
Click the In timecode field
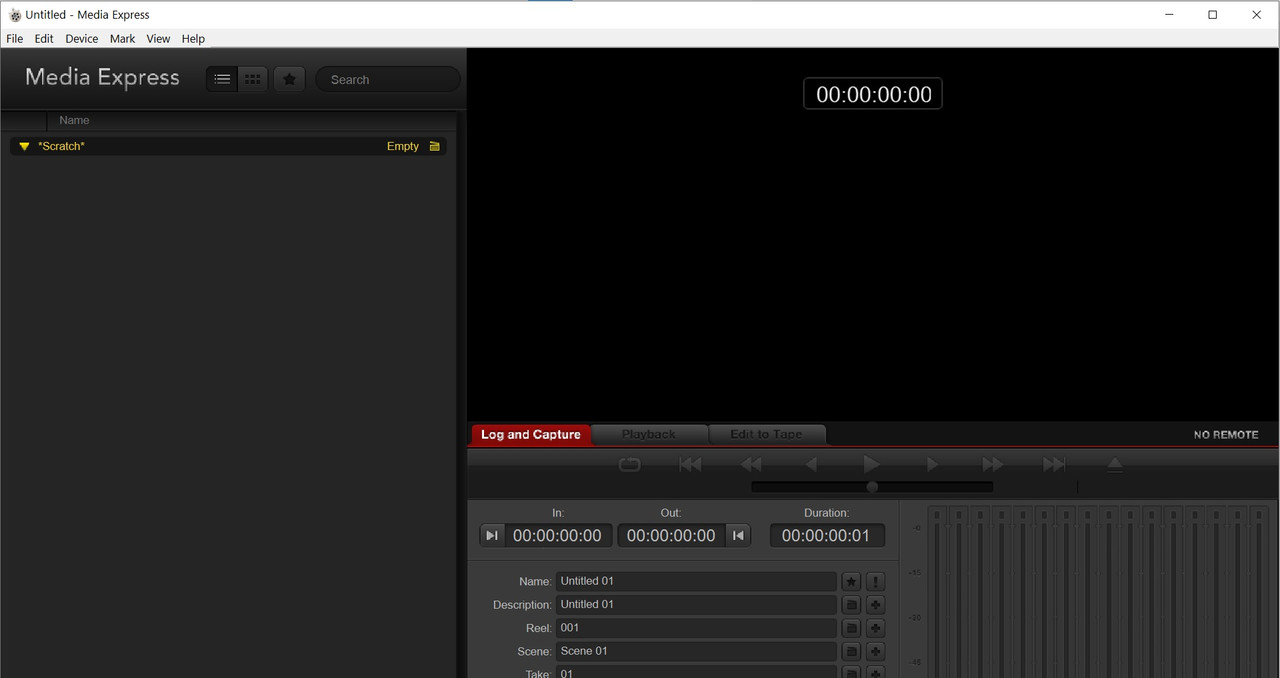(x=557, y=535)
